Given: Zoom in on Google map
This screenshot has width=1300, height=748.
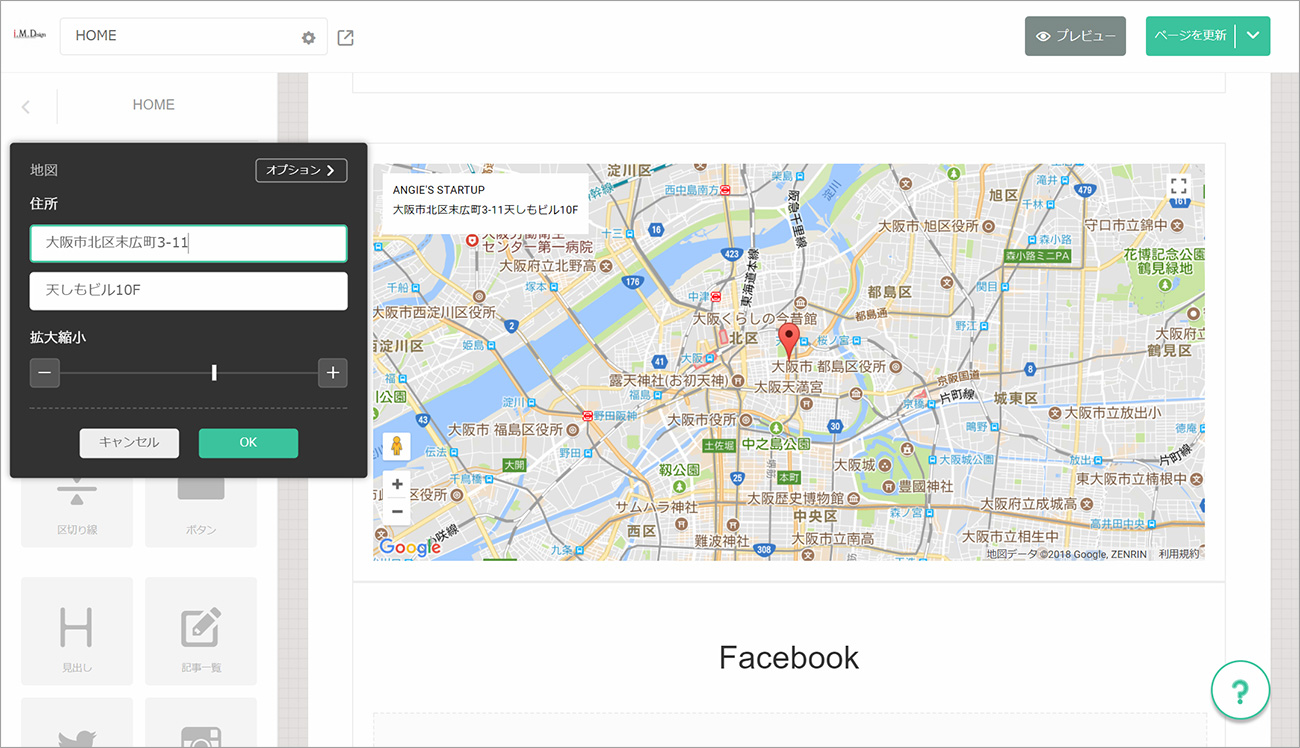Looking at the screenshot, I should pyautogui.click(x=397, y=484).
